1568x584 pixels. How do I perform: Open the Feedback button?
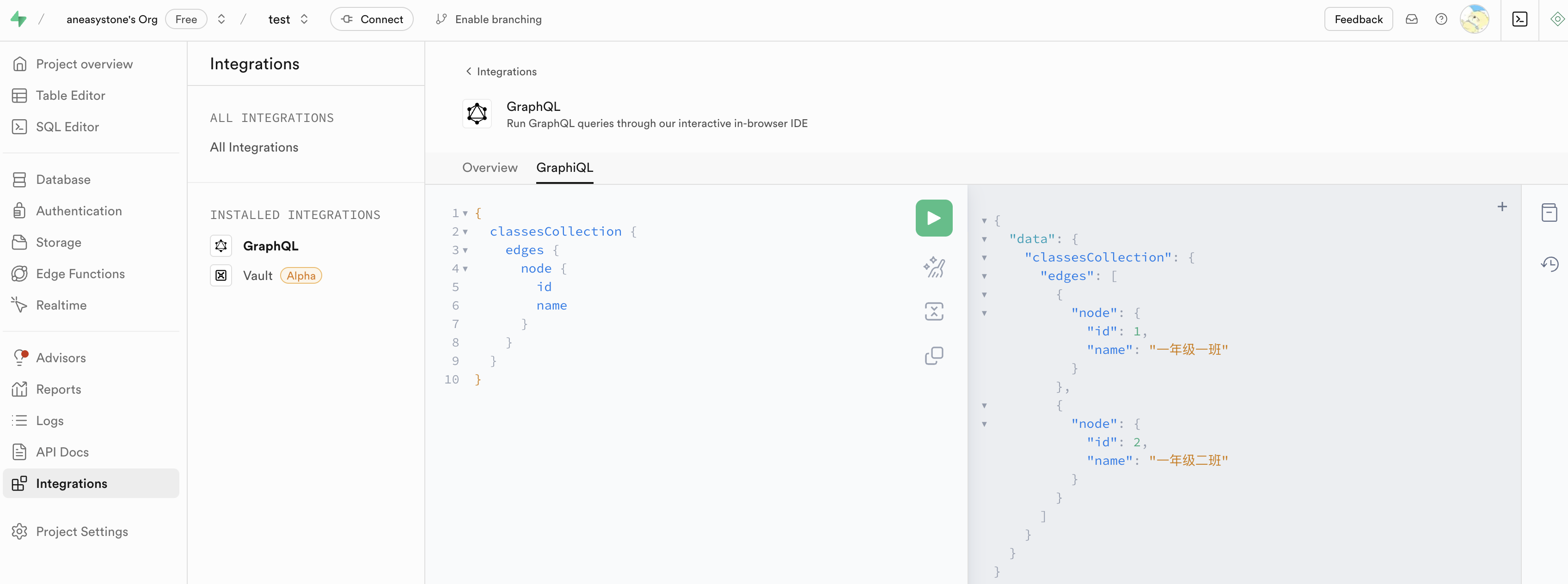1358,19
